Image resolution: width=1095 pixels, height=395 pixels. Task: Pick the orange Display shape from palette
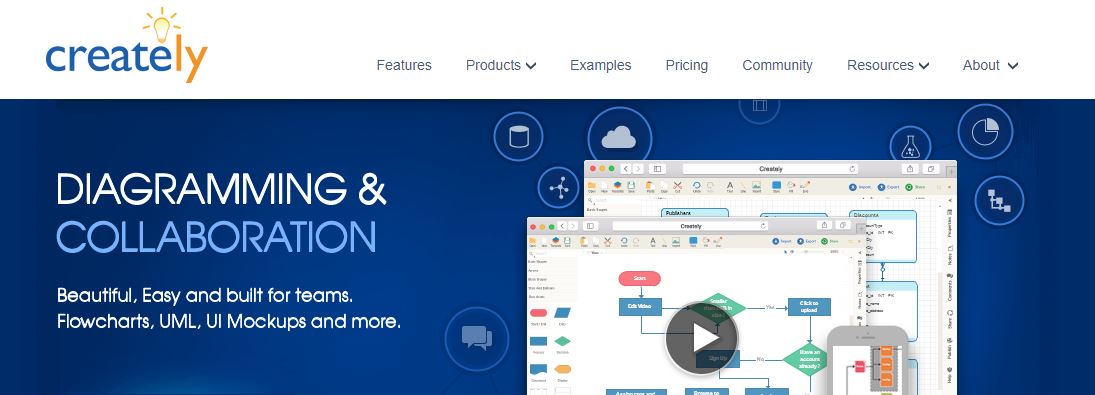point(562,369)
